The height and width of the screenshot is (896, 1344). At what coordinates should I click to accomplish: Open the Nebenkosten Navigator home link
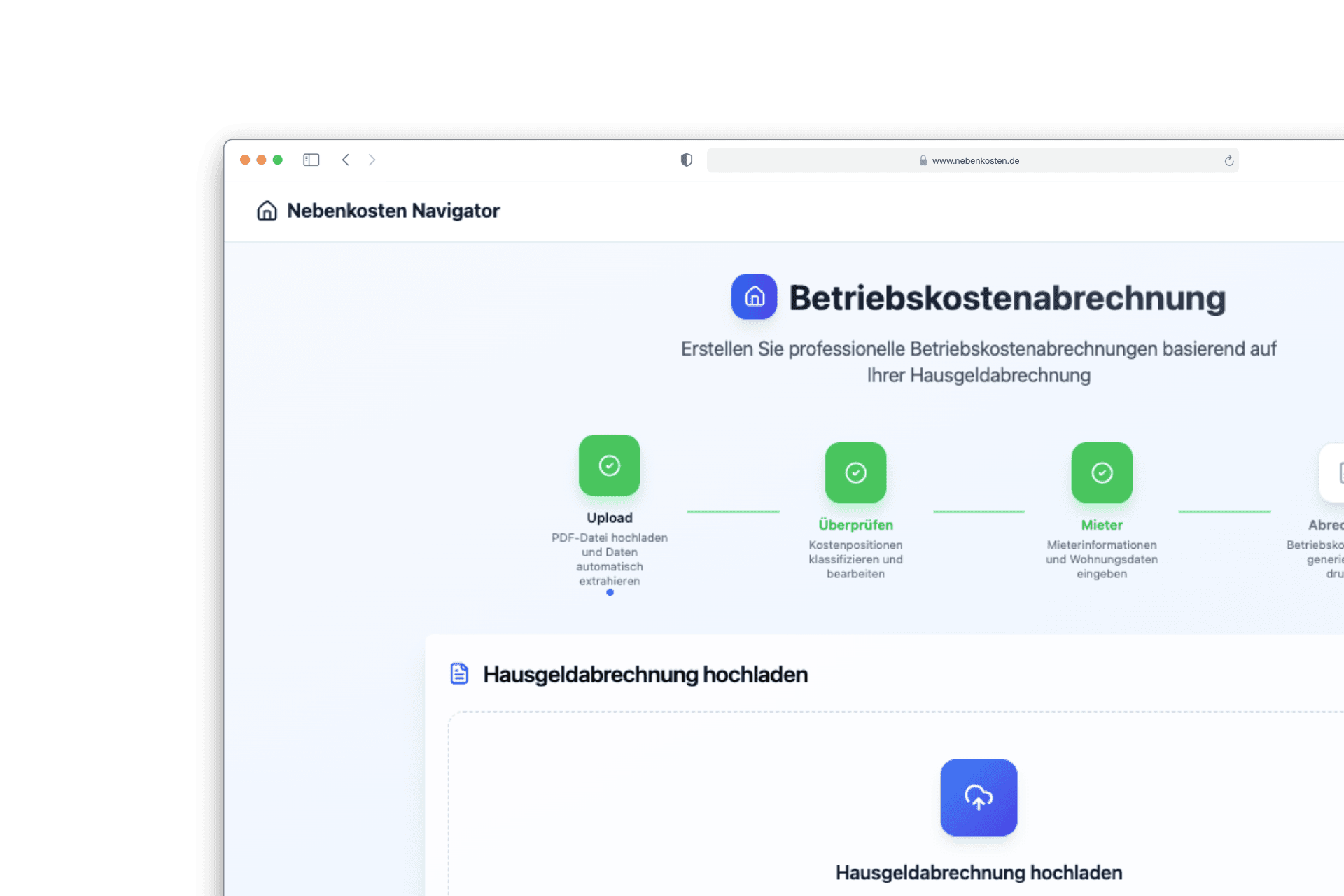click(x=394, y=211)
